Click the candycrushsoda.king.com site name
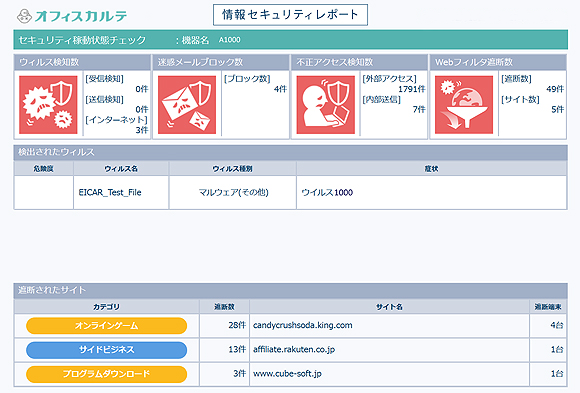Viewport: 580px width, 393px height. [x=303, y=325]
